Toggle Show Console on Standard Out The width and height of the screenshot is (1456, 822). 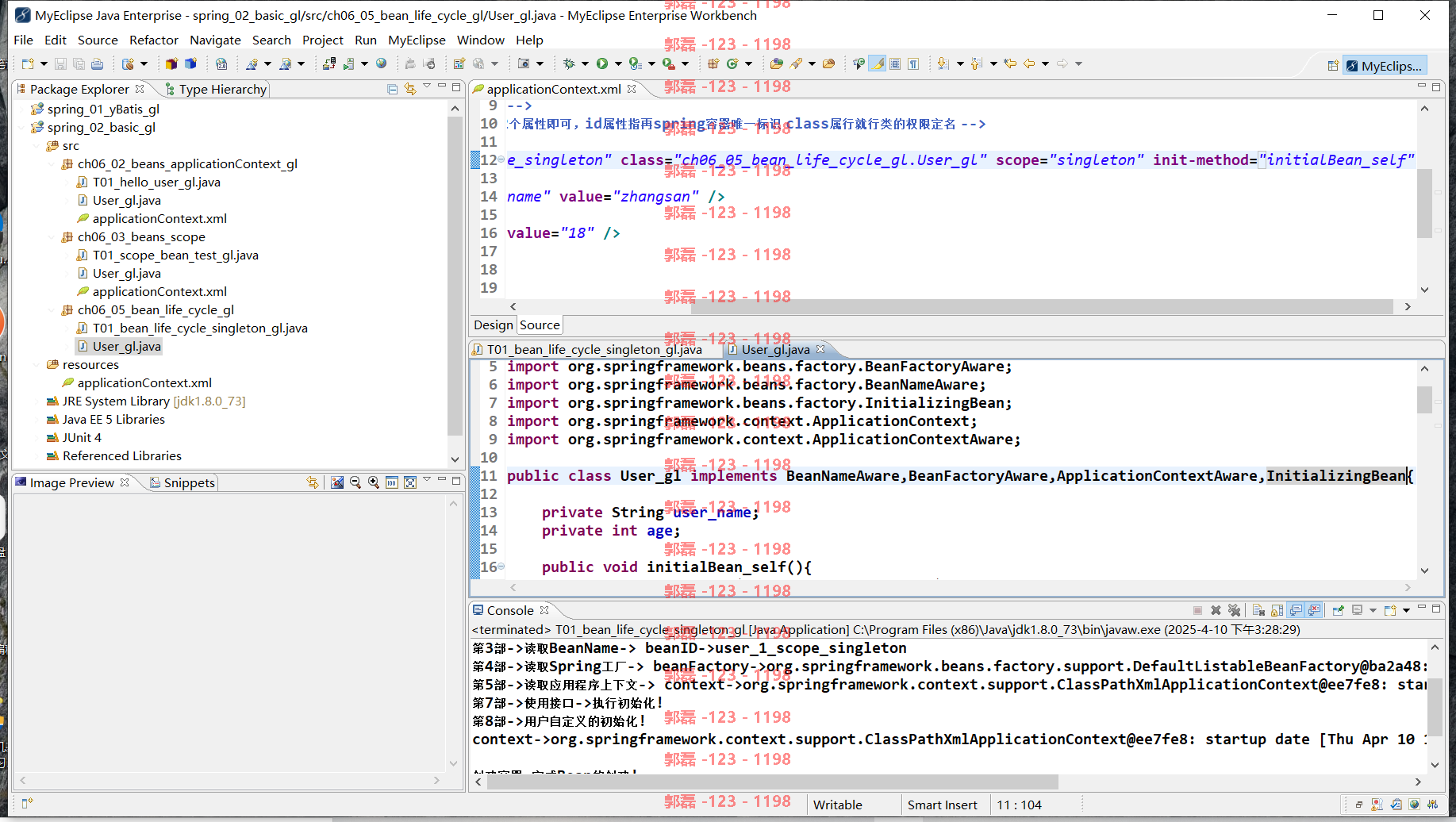[x=1296, y=610]
